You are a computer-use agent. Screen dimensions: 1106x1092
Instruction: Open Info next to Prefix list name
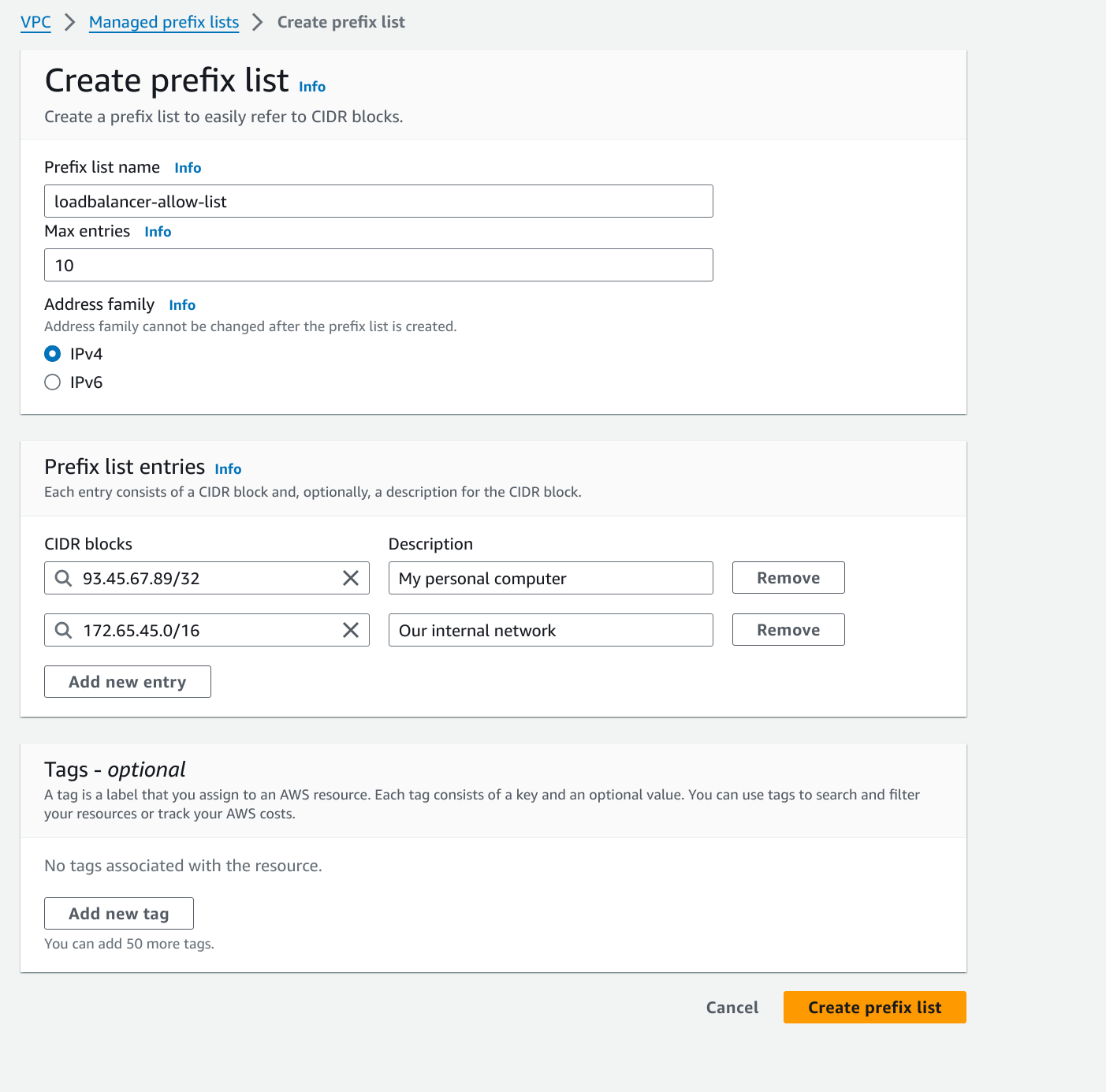[x=188, y=168]
